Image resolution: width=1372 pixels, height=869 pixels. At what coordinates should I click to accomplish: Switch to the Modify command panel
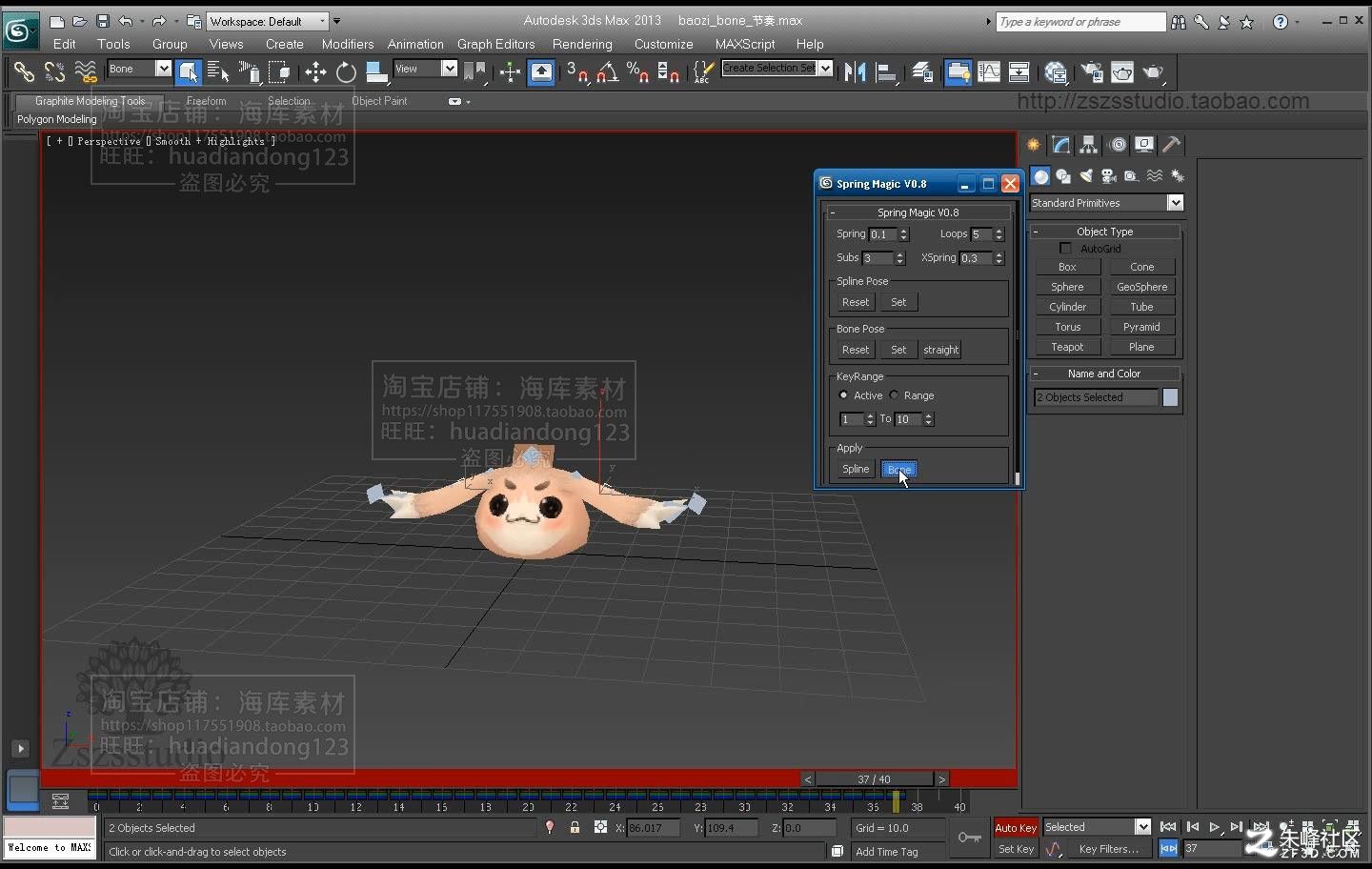tap(1060, 145)
